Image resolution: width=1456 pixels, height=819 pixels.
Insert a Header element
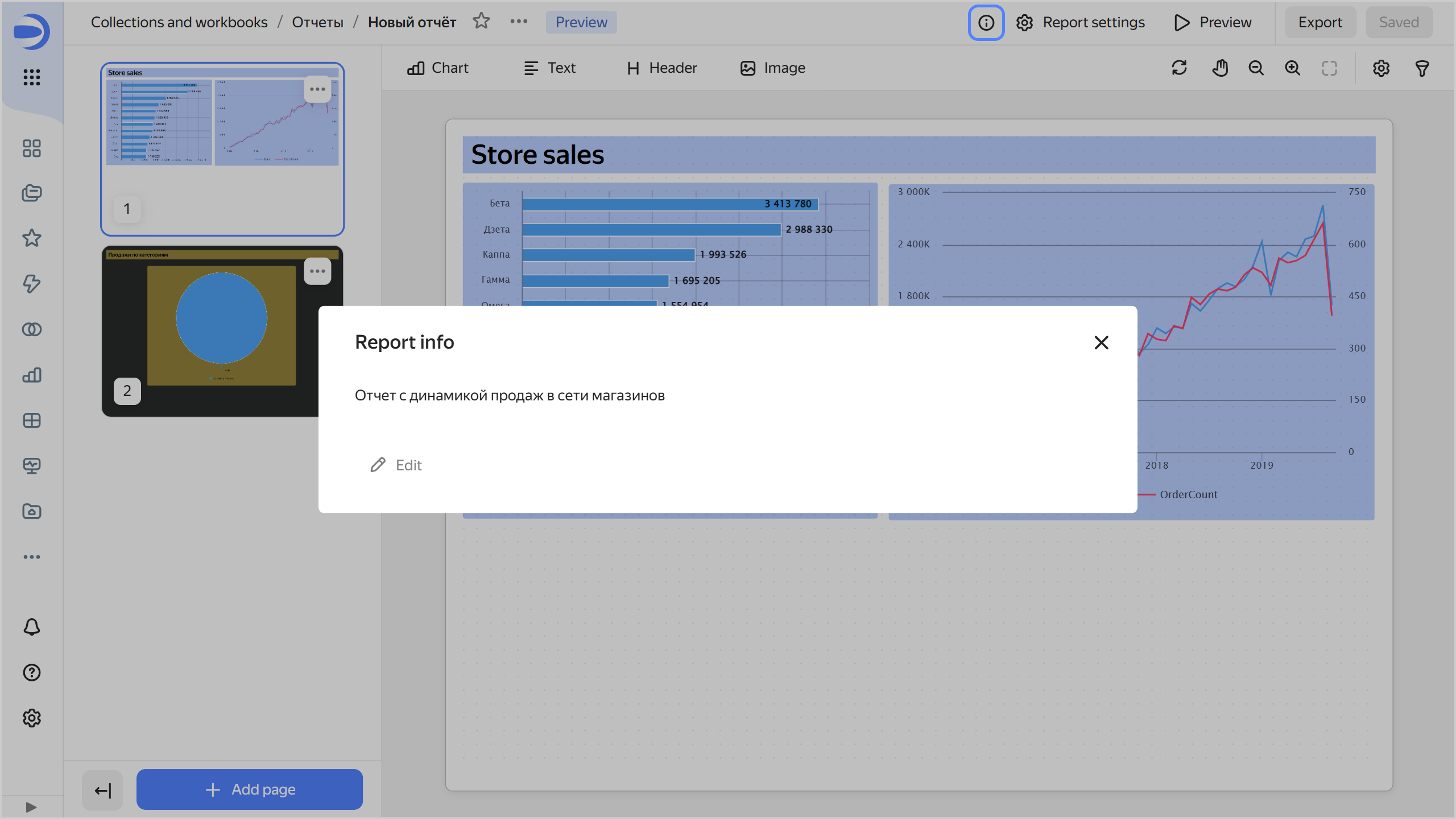coord(661,68)
